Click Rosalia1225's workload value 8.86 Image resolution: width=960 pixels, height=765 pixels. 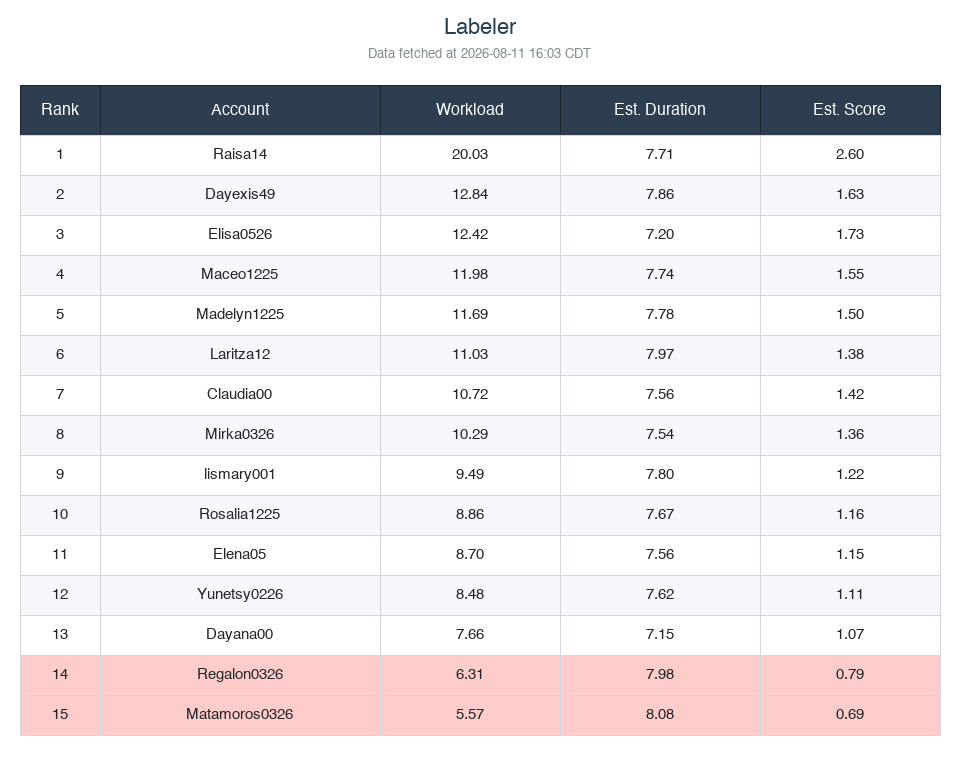470,514
